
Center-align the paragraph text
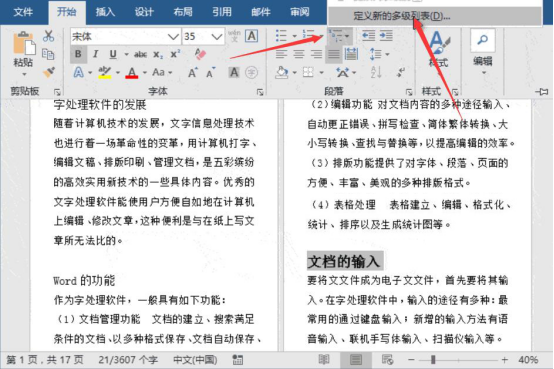tap(299, 54)
